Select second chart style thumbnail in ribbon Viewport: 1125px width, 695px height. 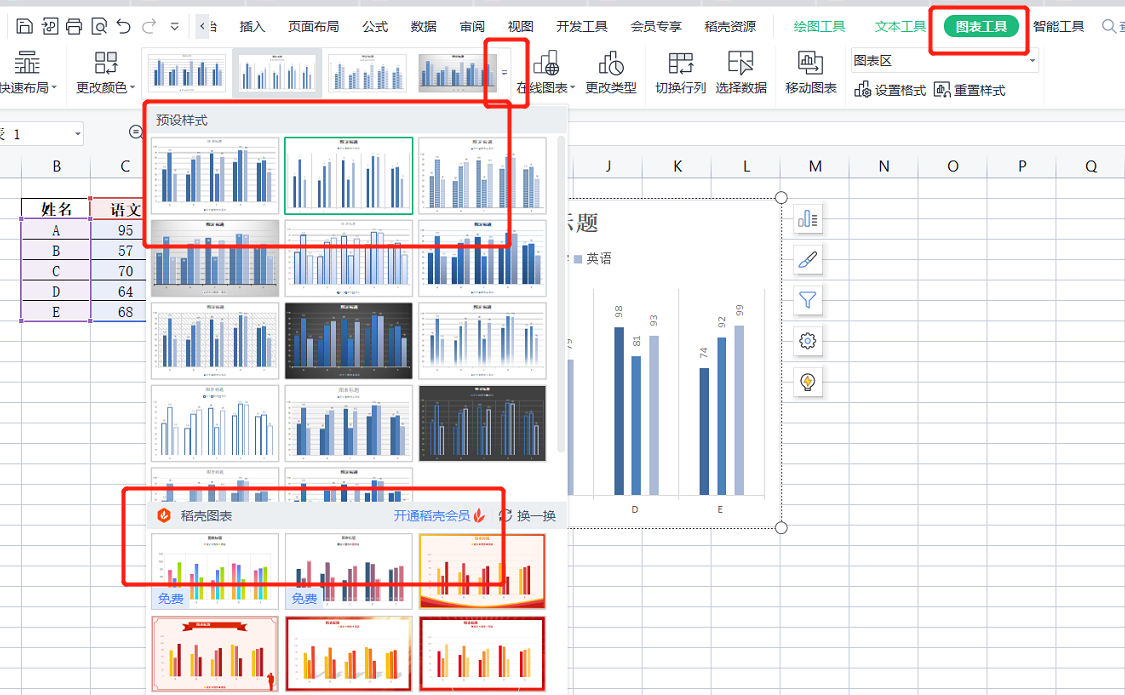277,72
